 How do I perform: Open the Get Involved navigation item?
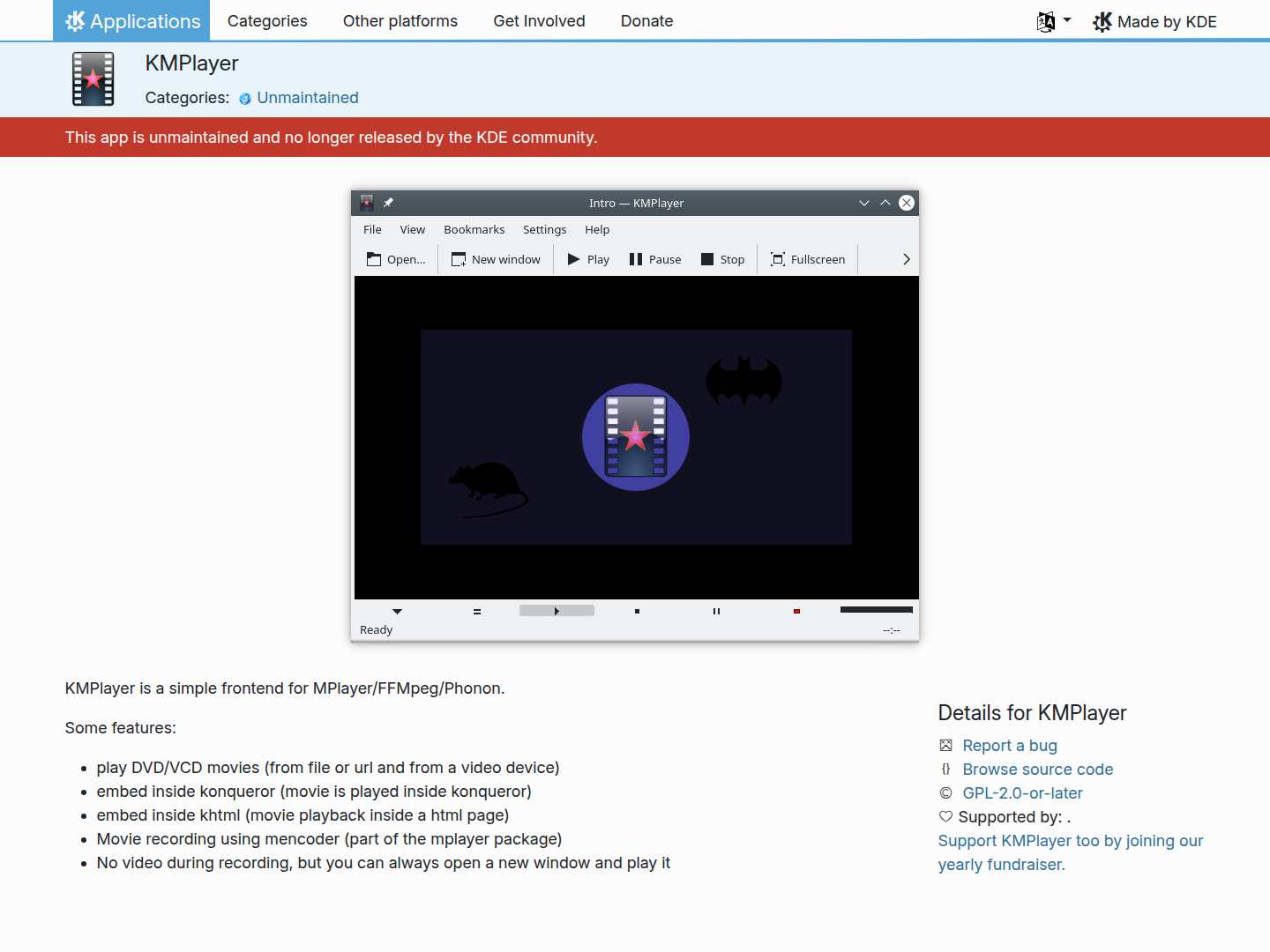click(x=539, y=21)
